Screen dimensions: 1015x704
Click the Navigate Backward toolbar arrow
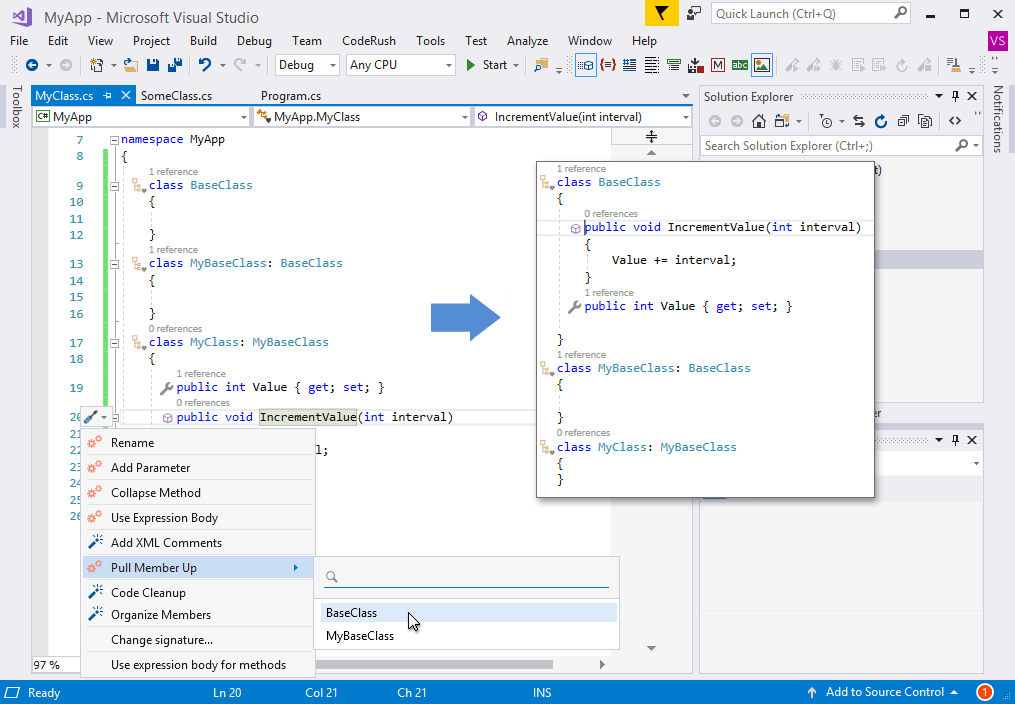click(30, 64)
